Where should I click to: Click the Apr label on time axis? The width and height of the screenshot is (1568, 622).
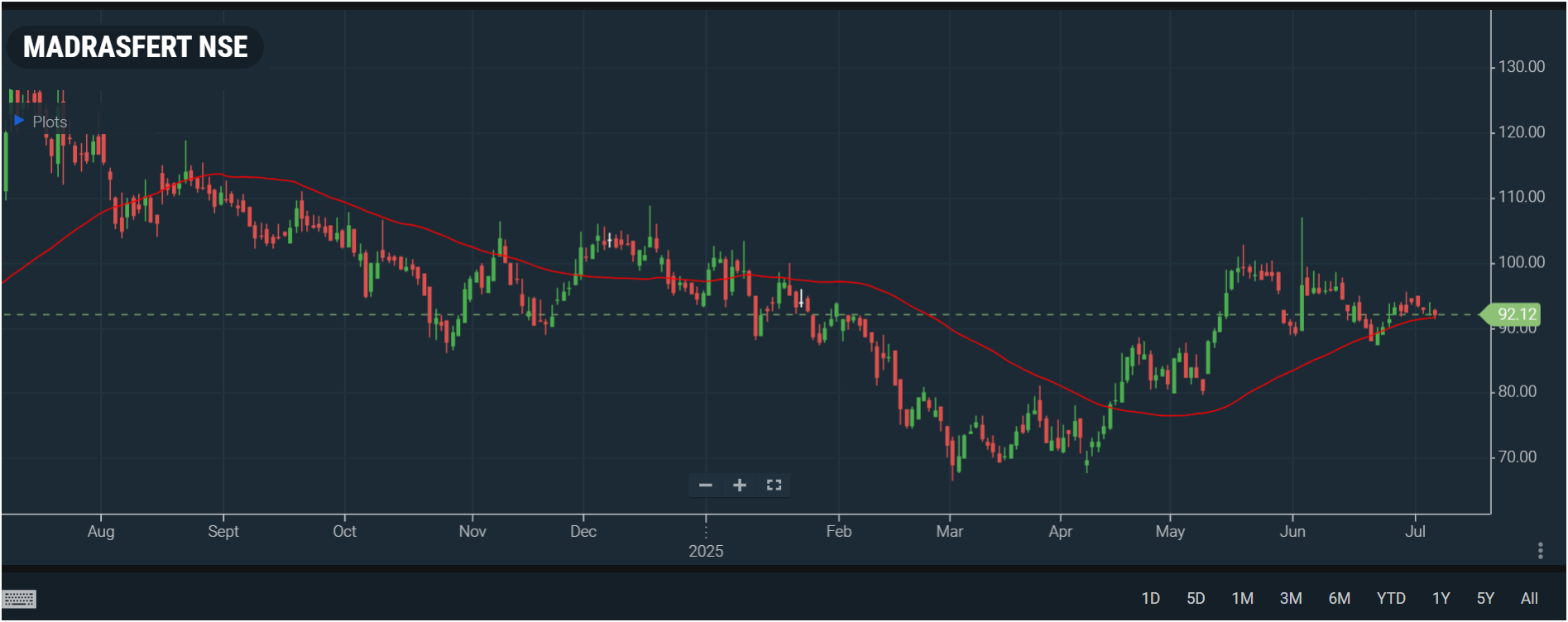(x=1060, y=531)
